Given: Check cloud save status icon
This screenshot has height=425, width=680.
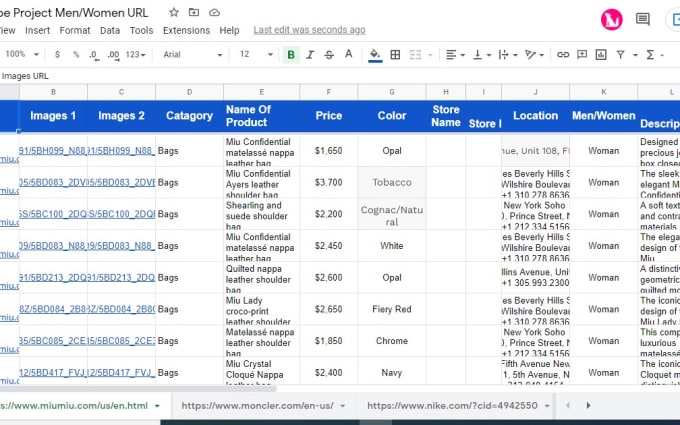Looking at the screenshot, I should pyautogui.click(x=214, y=13).
